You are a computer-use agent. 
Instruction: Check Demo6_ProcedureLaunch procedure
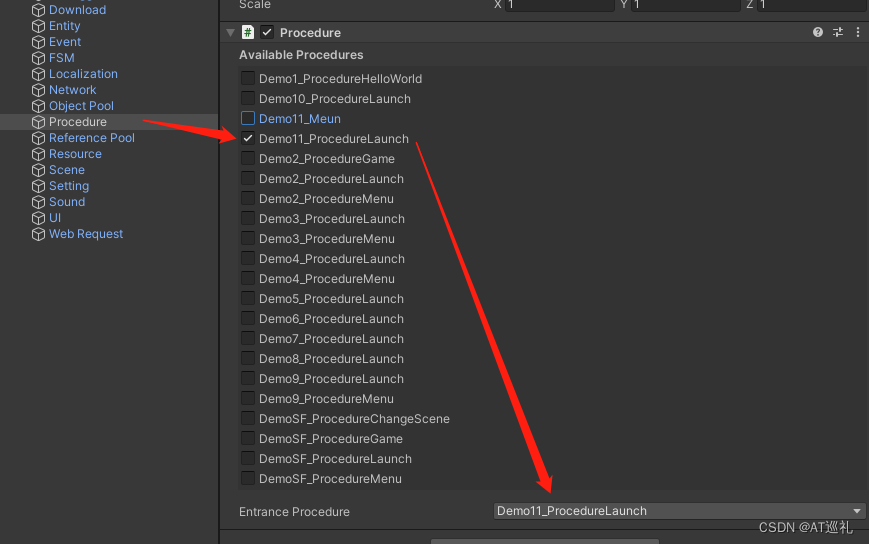[248, 318]
